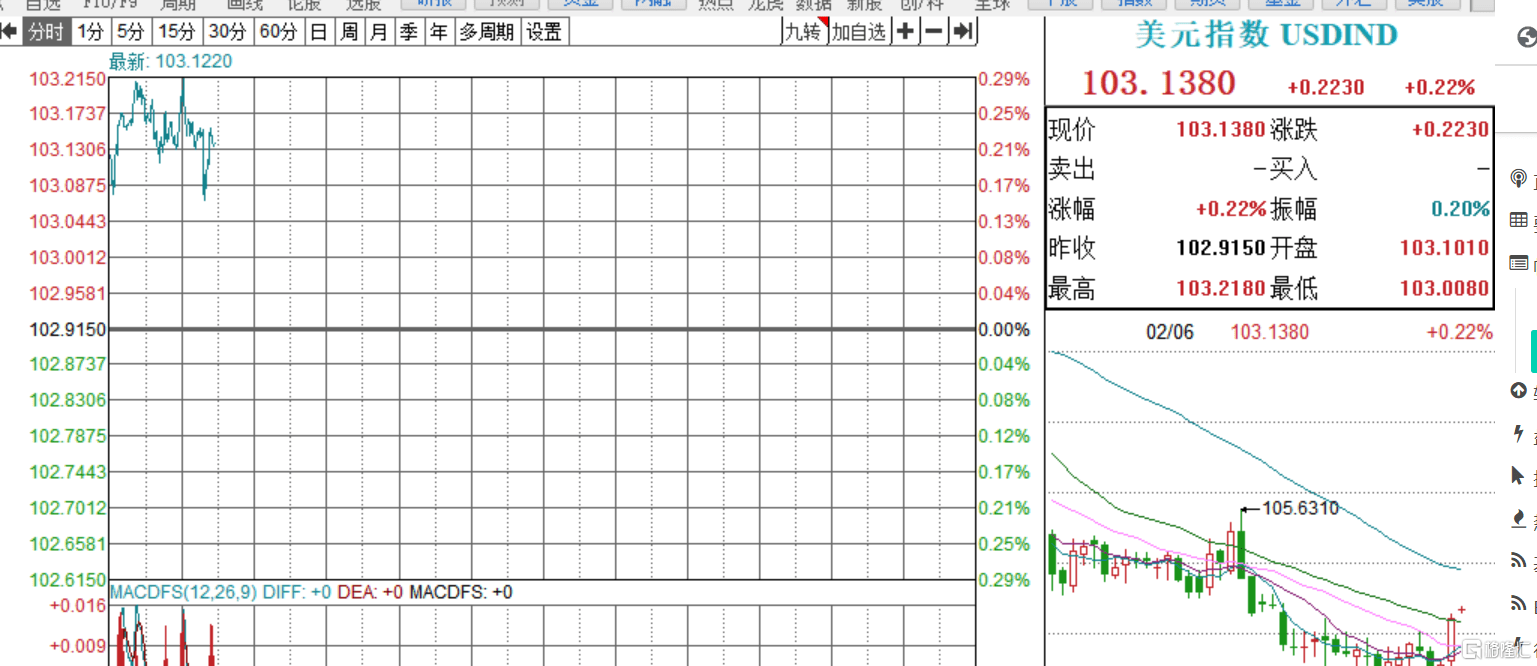Screen dimensions: 1537x666
Task: Click the +0.016 MACD axis label
Action: pos(77,605)
